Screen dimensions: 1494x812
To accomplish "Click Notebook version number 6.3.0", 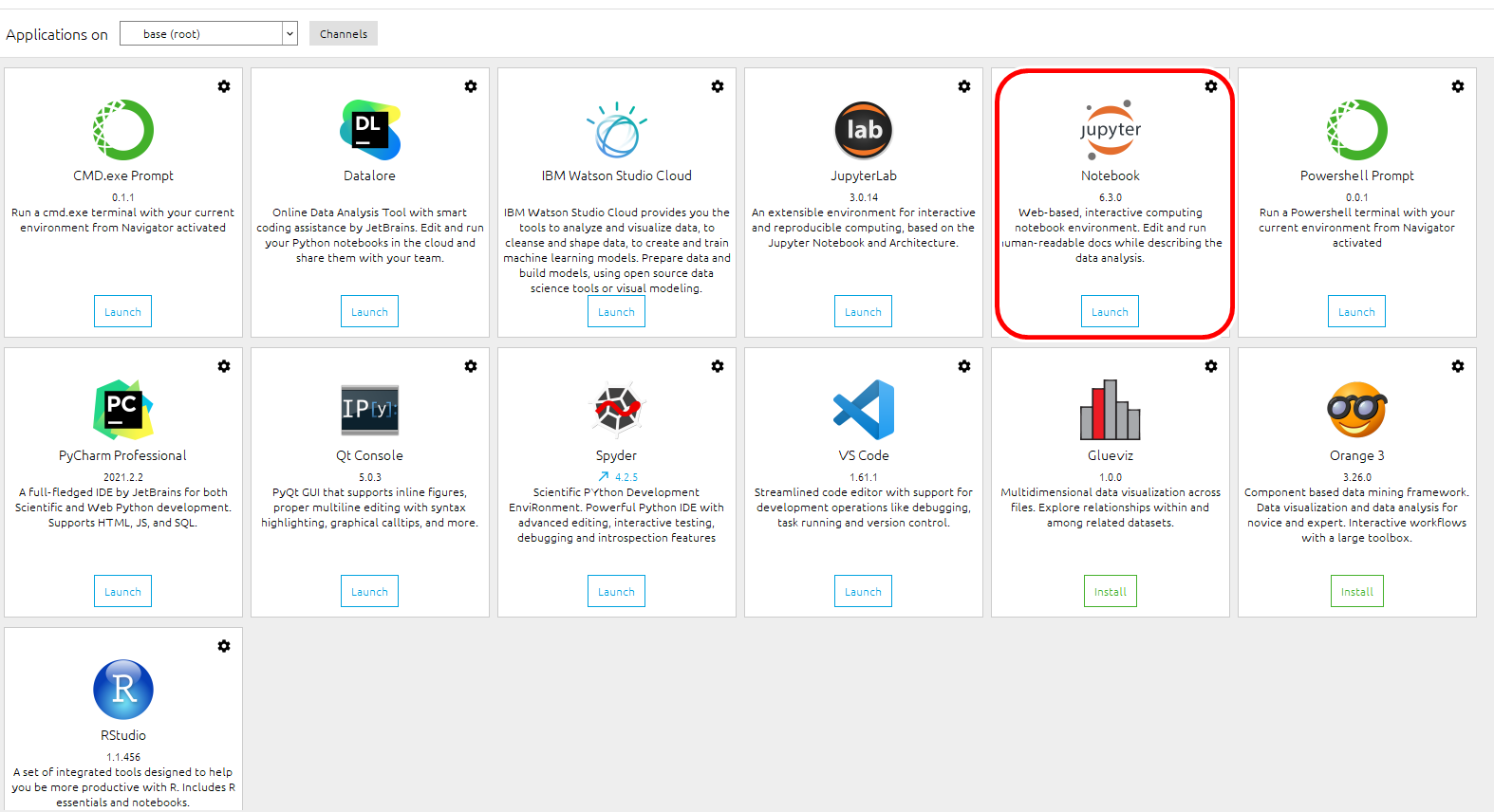I will [x=1111, y=197].
